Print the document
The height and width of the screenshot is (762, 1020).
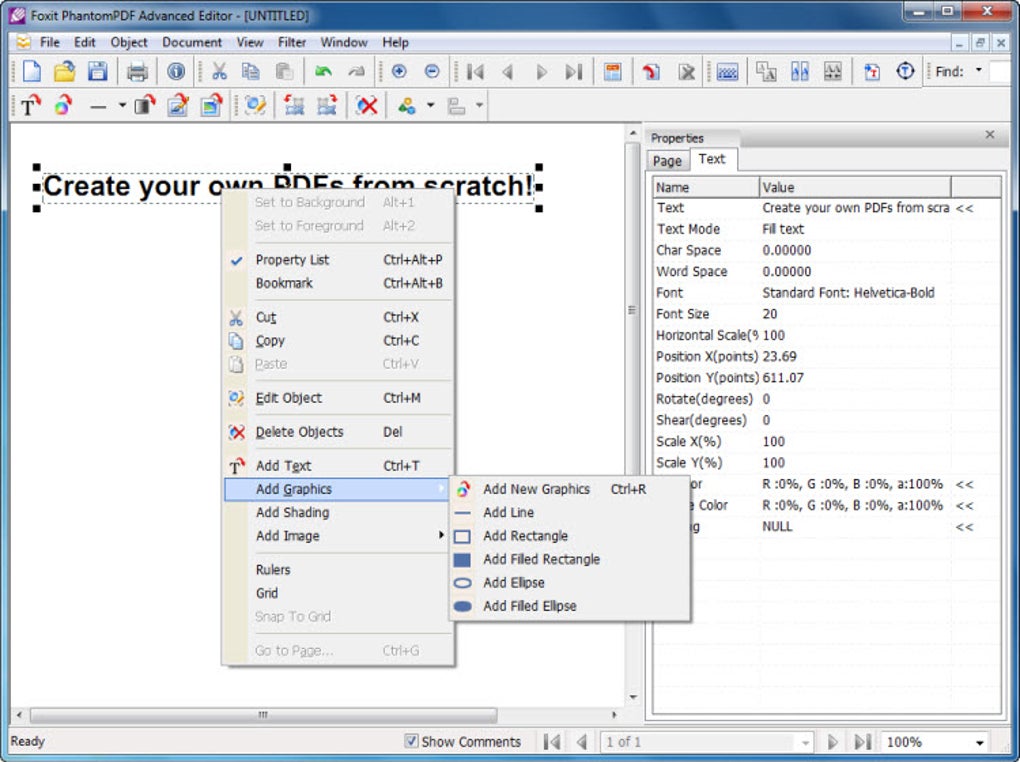tap(138, 71)
